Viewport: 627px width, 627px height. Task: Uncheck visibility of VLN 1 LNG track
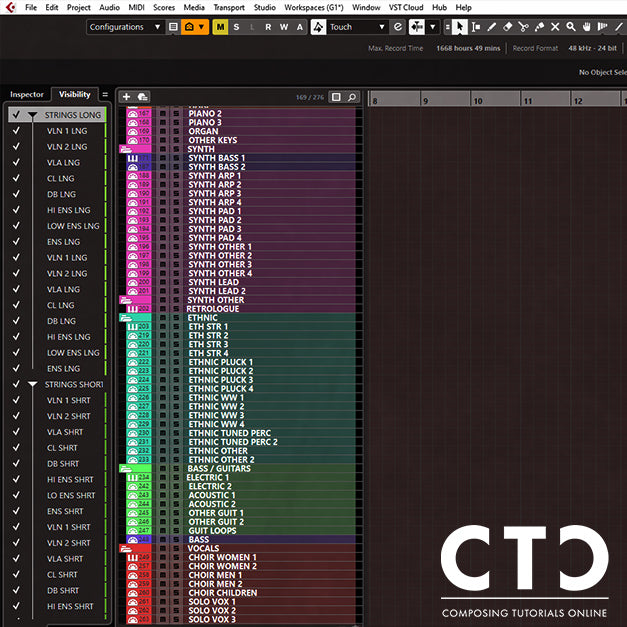coord(16,131)
